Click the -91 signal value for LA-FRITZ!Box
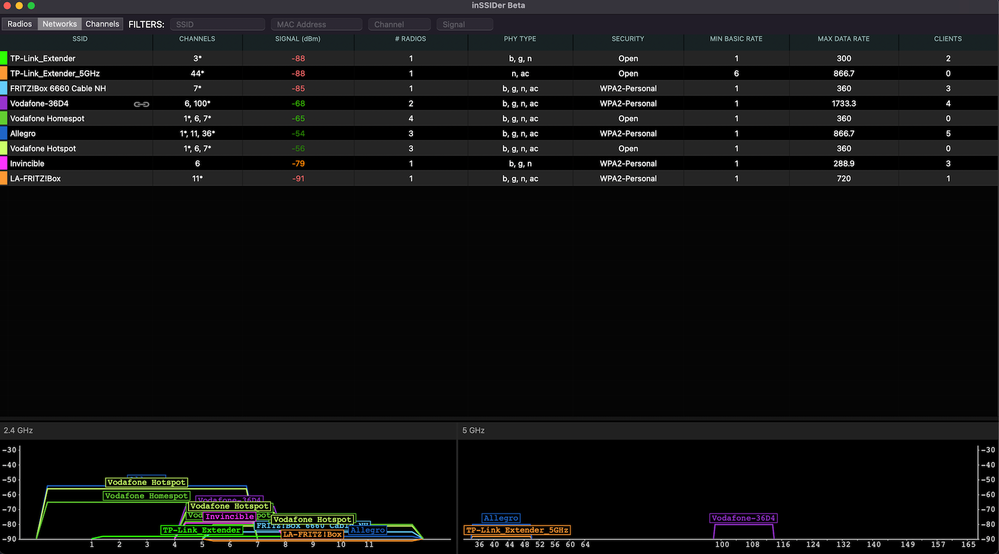This screenshot has width=999, height=554. coord(298,179)
